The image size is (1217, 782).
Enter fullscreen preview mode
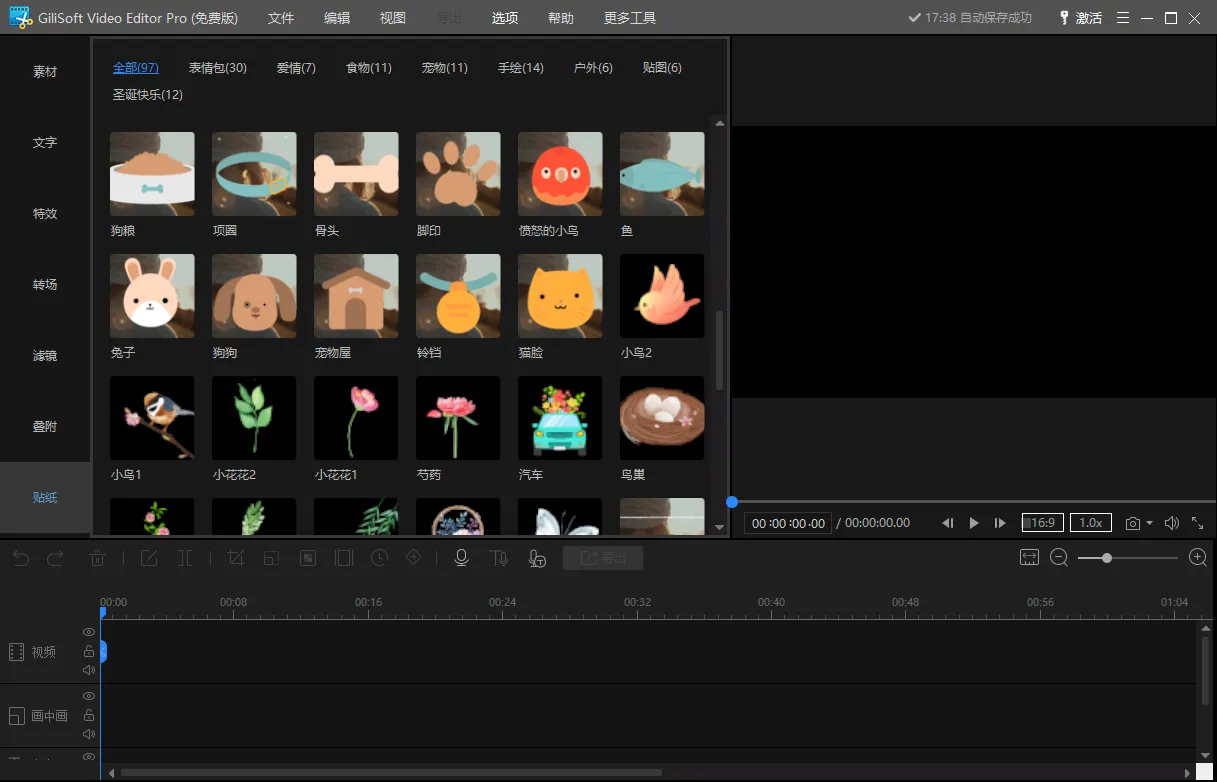pos(1197,523)
